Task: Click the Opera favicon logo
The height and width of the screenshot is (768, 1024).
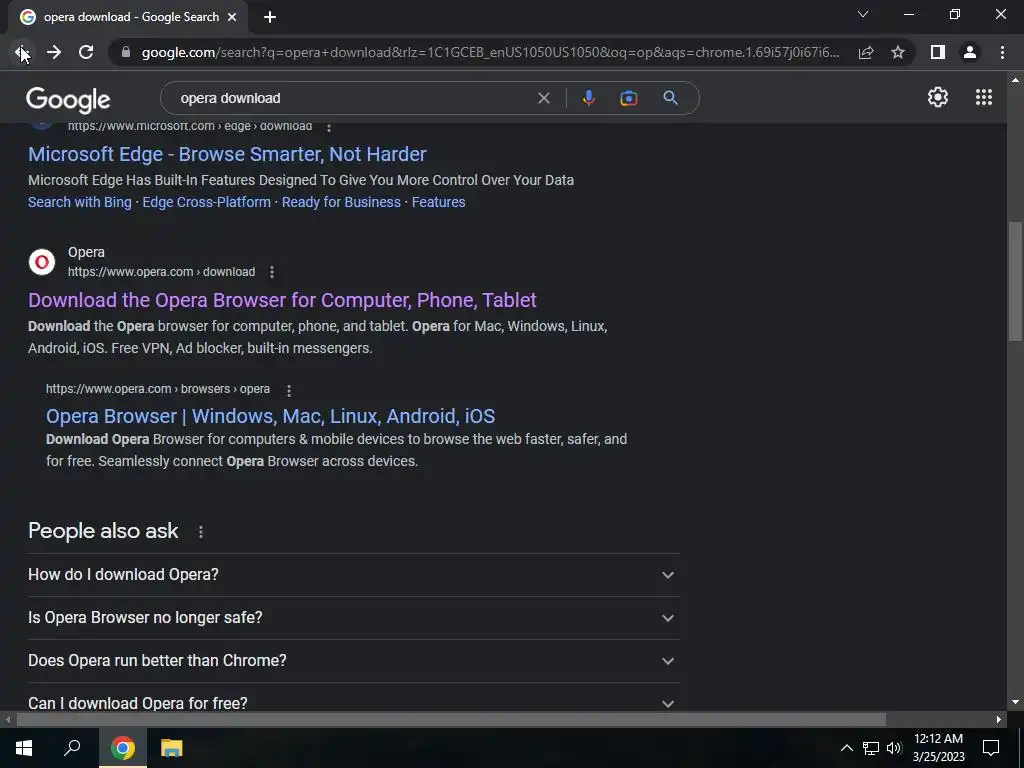Action: pyautogui.click(x=42, y=262)
